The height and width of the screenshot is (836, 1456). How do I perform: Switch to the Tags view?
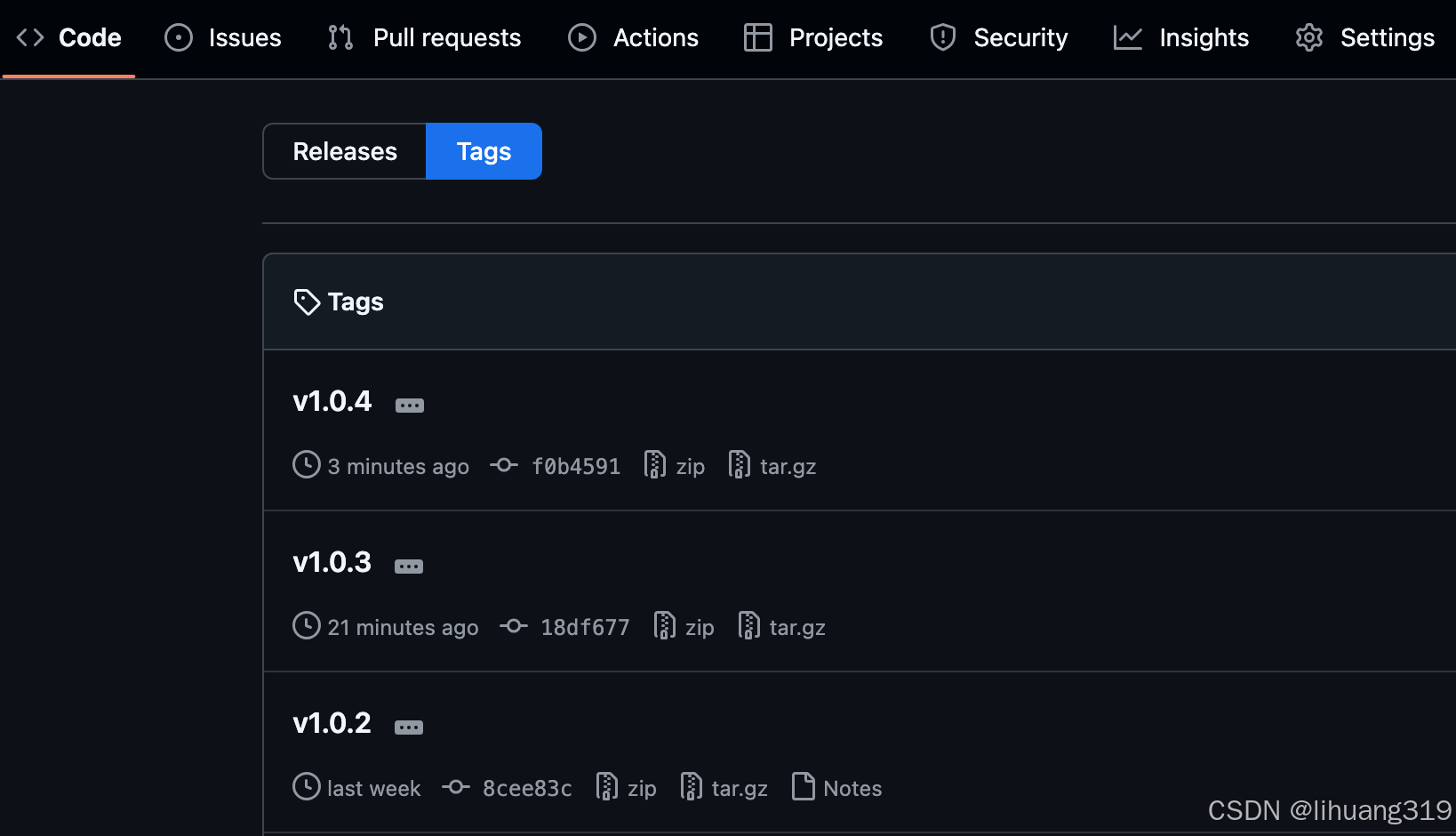[484, 151]
